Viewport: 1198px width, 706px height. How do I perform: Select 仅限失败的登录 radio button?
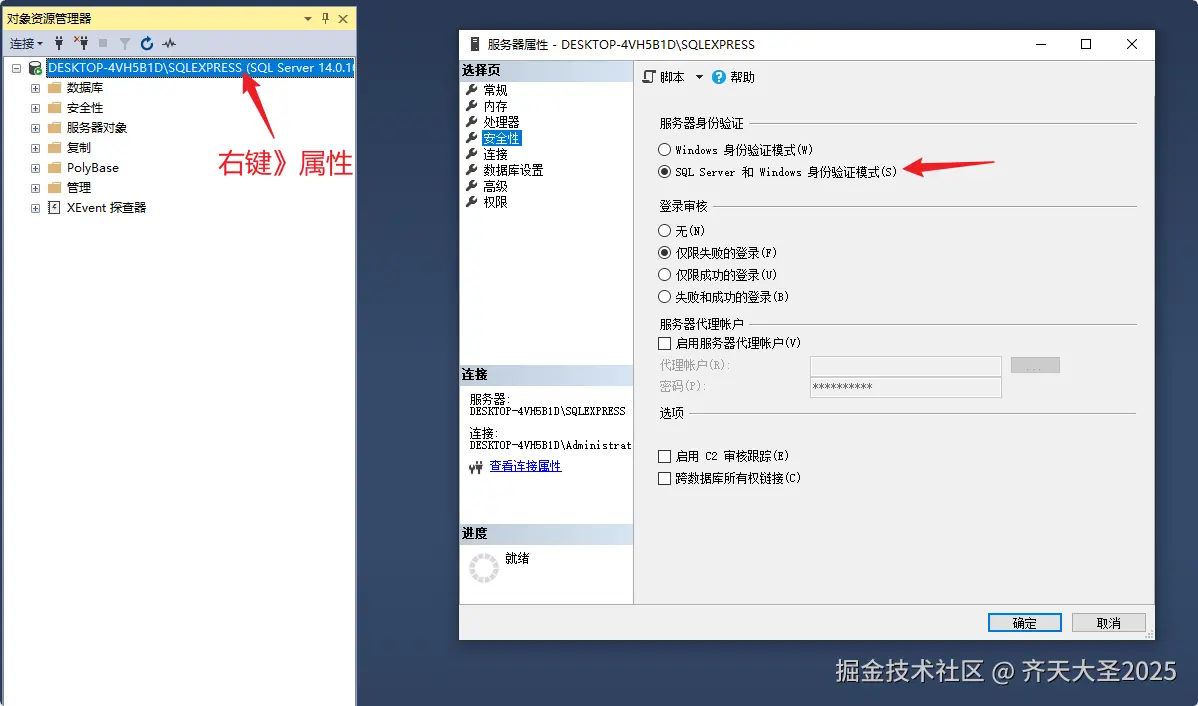coord(665,253)
